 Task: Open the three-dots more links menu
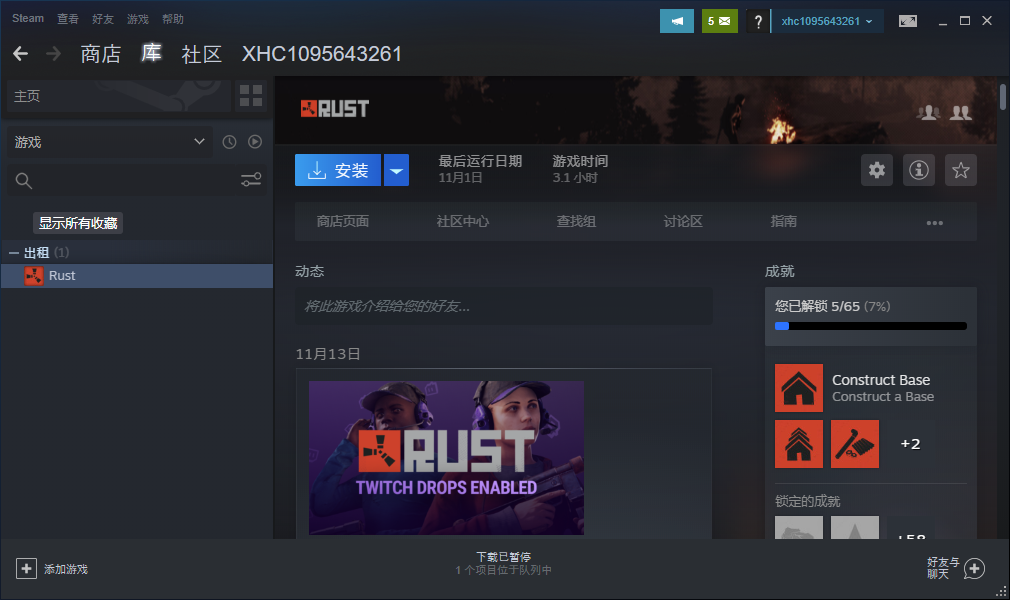pos(935,222)
